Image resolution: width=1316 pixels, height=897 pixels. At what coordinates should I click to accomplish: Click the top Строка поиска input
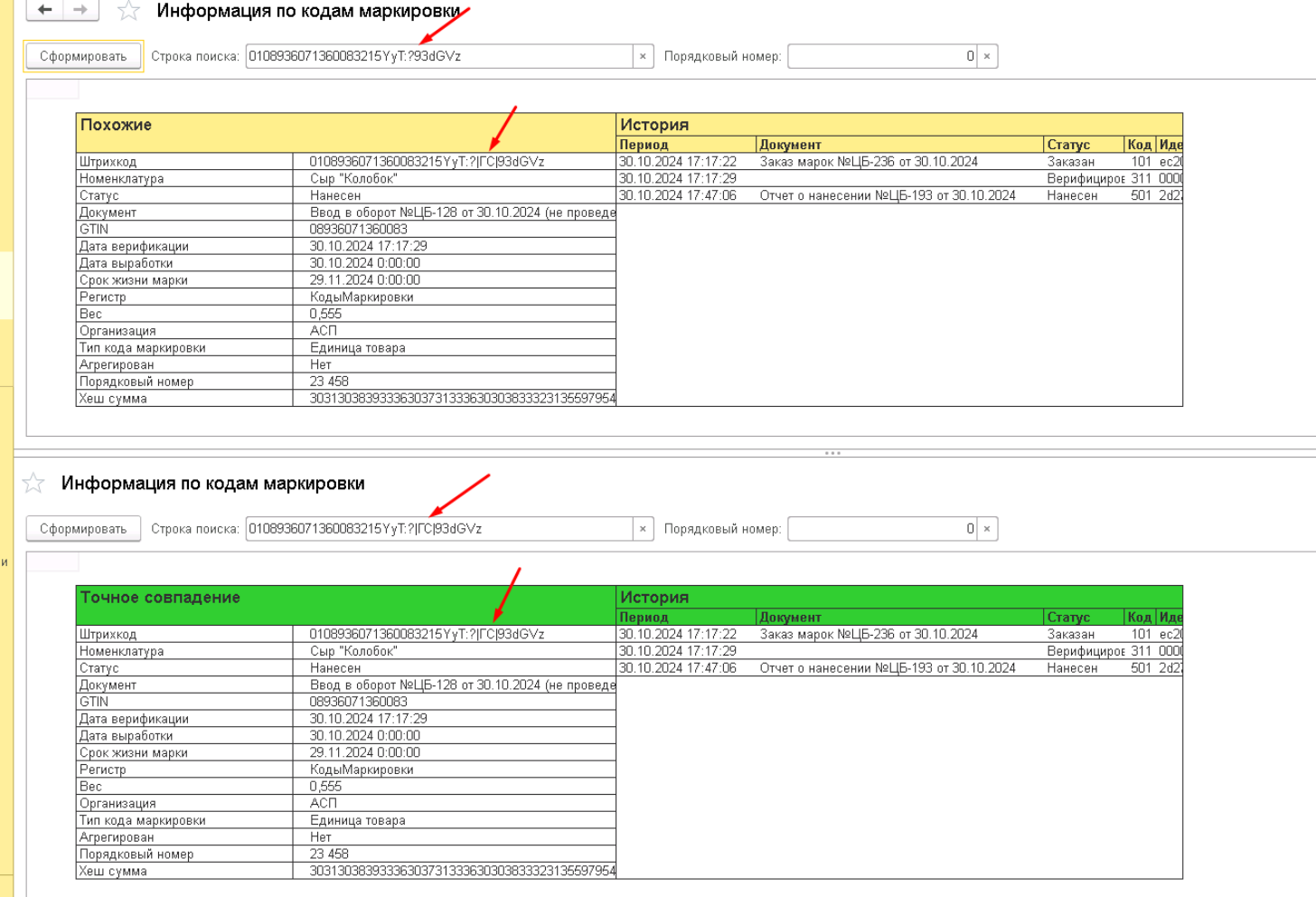tap(439, 56)
